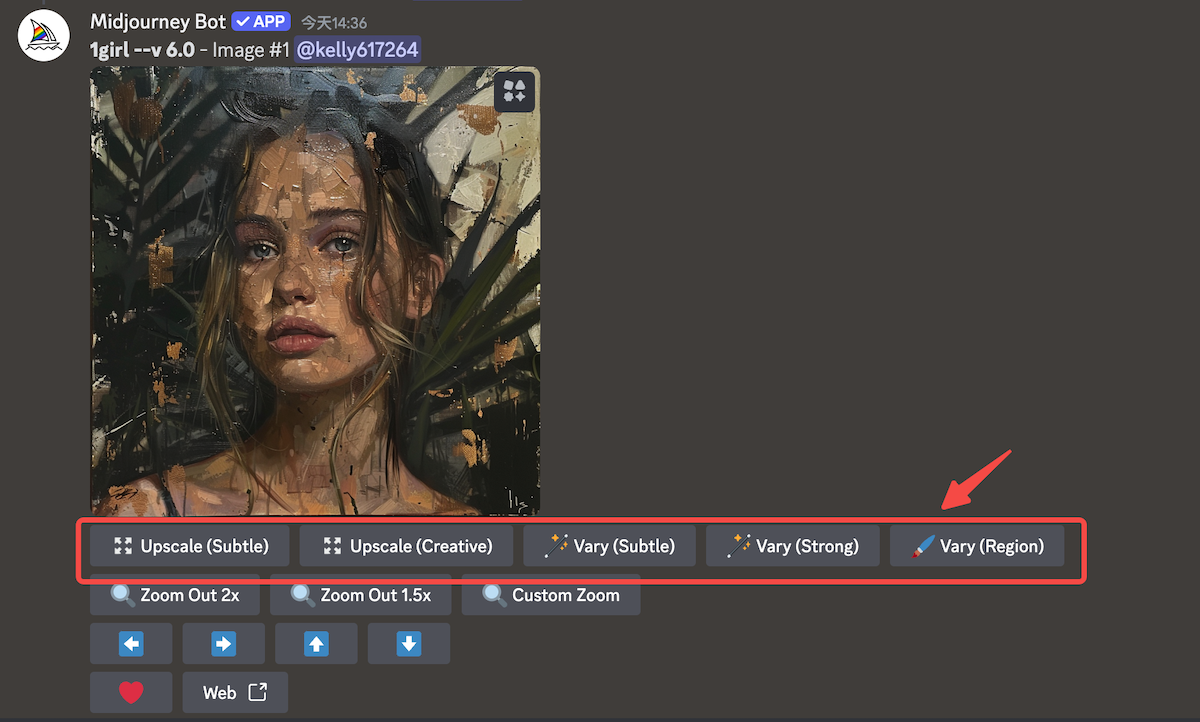
Task: Click the @kelly617264 user mention
Action: coord(357,49)
